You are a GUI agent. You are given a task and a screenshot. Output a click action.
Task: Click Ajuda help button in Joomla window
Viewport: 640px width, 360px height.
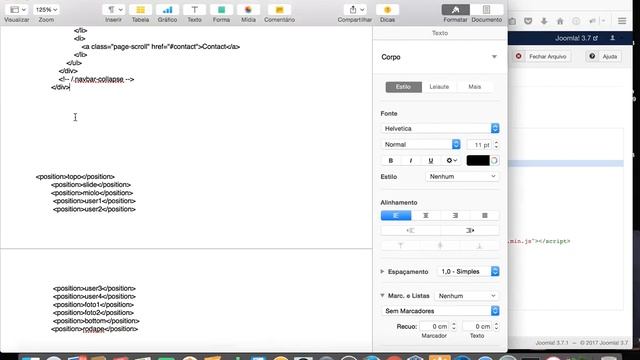pos(604,56)
